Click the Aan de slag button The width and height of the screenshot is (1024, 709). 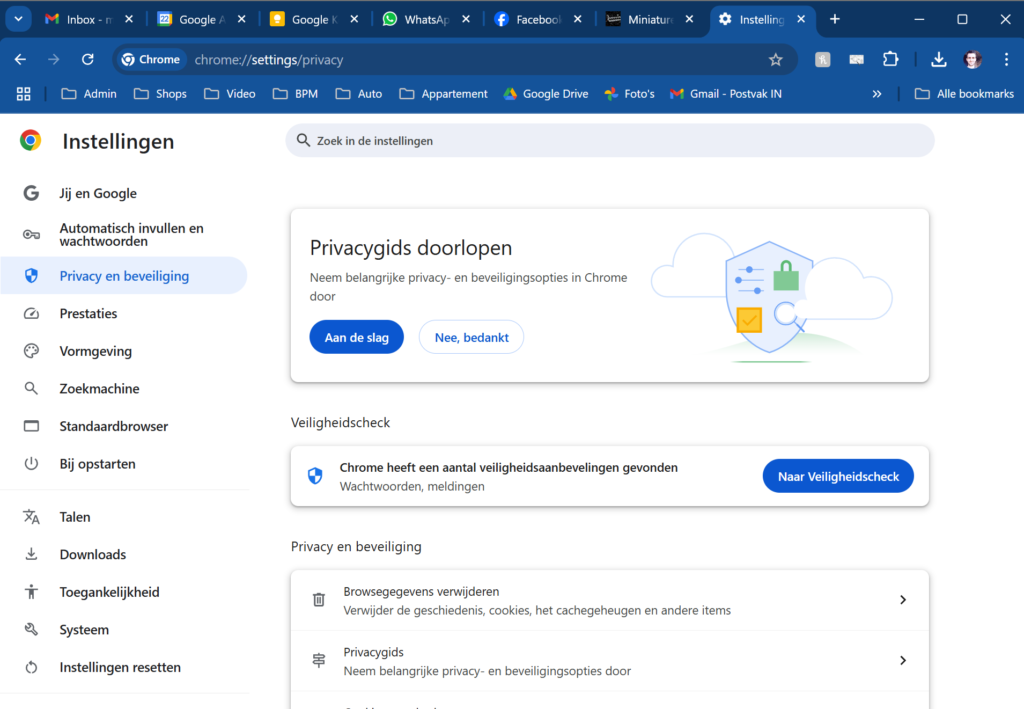pos(357,337)
